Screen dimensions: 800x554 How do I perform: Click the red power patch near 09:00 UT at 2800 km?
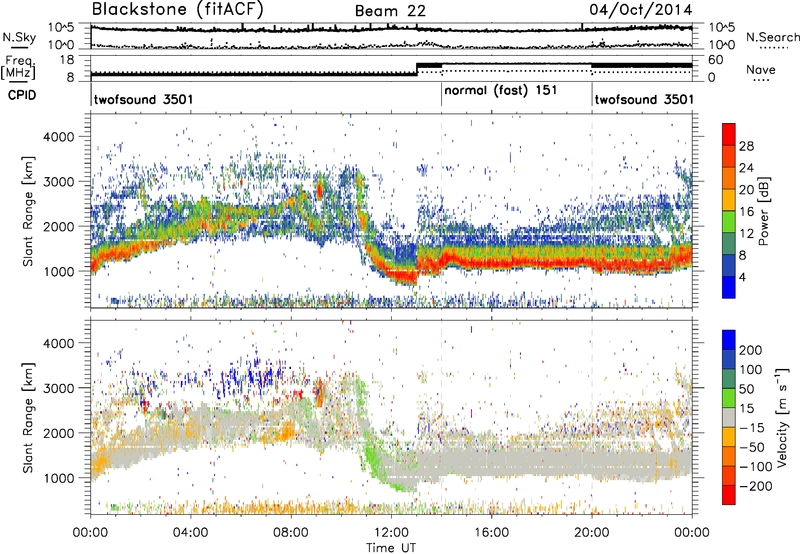pos(319,191)
